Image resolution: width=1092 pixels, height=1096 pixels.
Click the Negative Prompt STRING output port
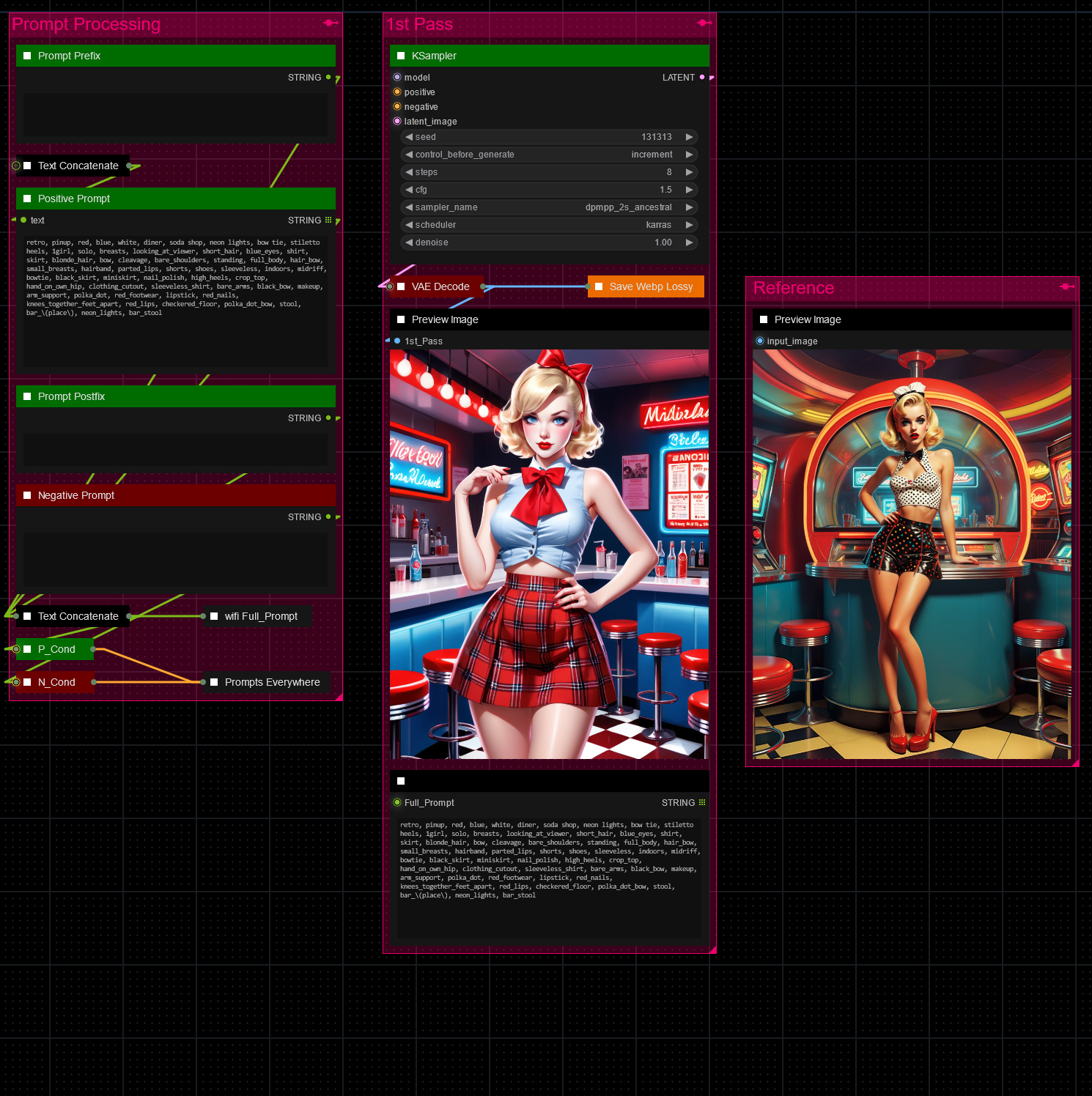pos(328,516)
